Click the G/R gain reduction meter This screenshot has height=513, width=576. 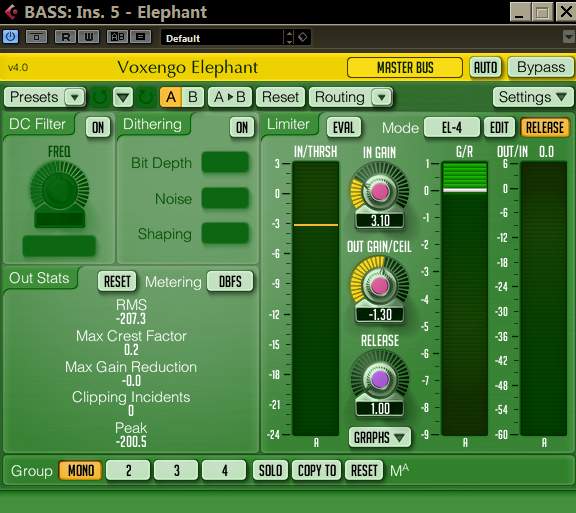coord(465,298)
